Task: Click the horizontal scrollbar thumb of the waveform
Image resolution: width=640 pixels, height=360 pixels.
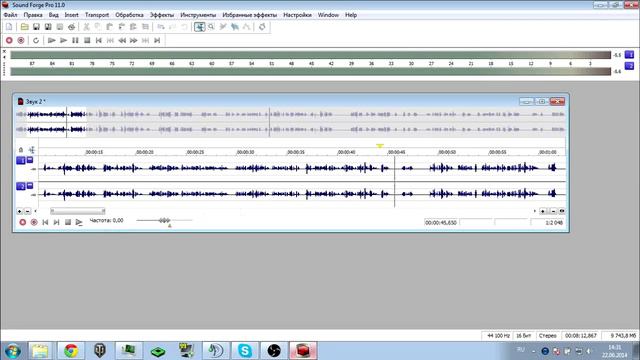Action: [x=78, y=211]
